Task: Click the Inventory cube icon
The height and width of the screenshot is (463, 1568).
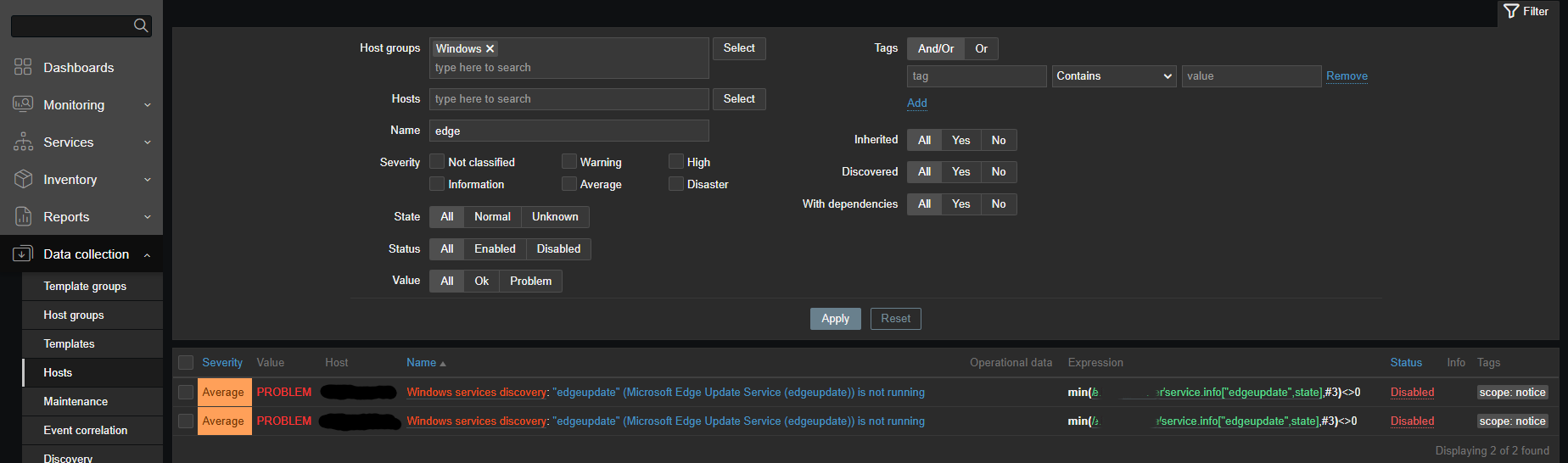Action: 23,179
